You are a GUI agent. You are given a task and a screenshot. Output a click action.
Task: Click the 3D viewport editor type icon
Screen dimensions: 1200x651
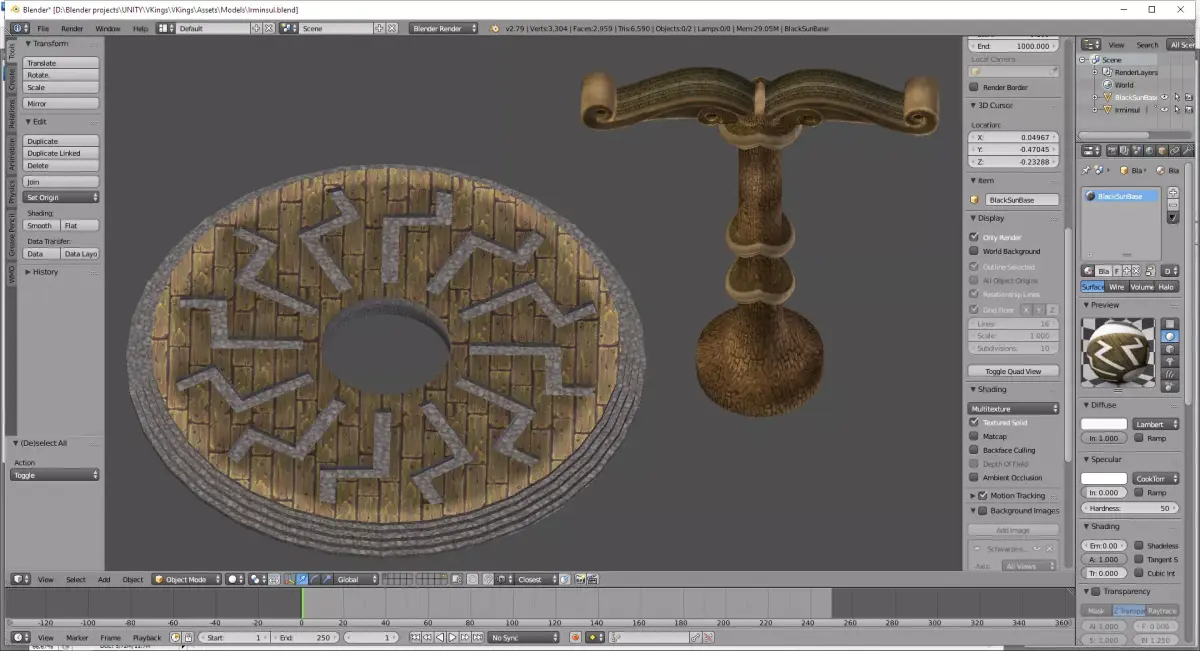21,579
